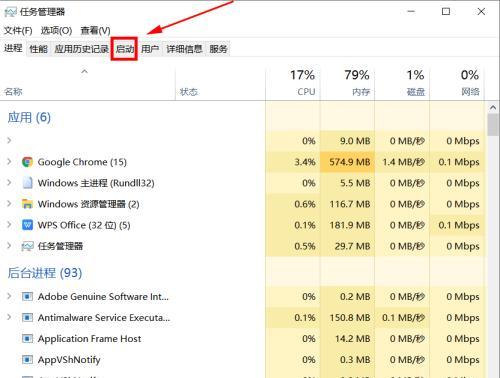
Task: Expand Antimalware Service Executa... row
Action: pos(9,318)
